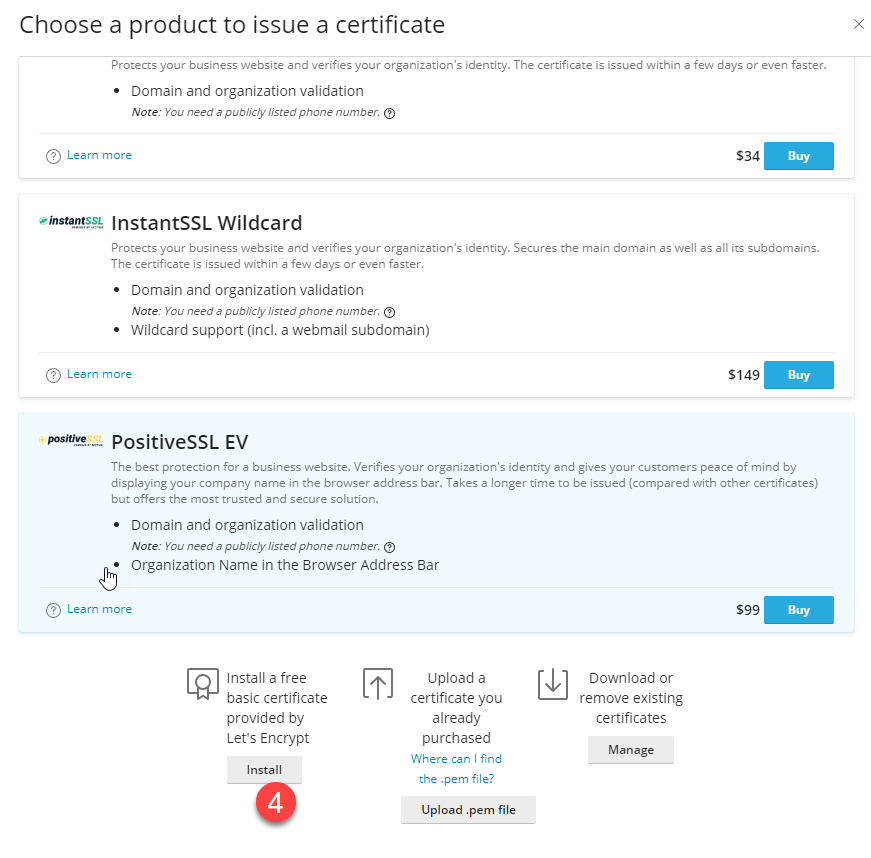Open Learn more for PositiveSSL EV
The width and height of the screenshot is (871, 858).
(x=99, y=609)
